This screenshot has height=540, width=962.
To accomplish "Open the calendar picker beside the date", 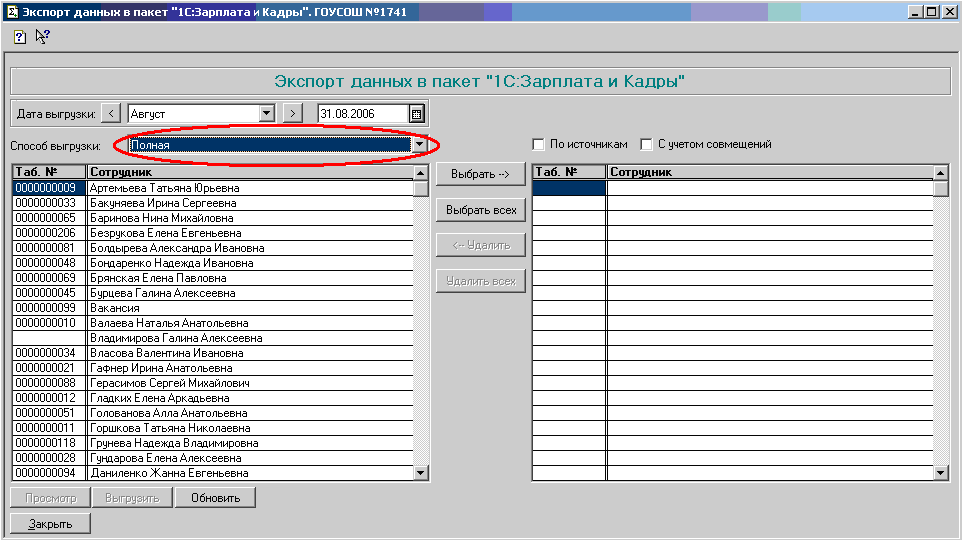I will pos(417,114).
